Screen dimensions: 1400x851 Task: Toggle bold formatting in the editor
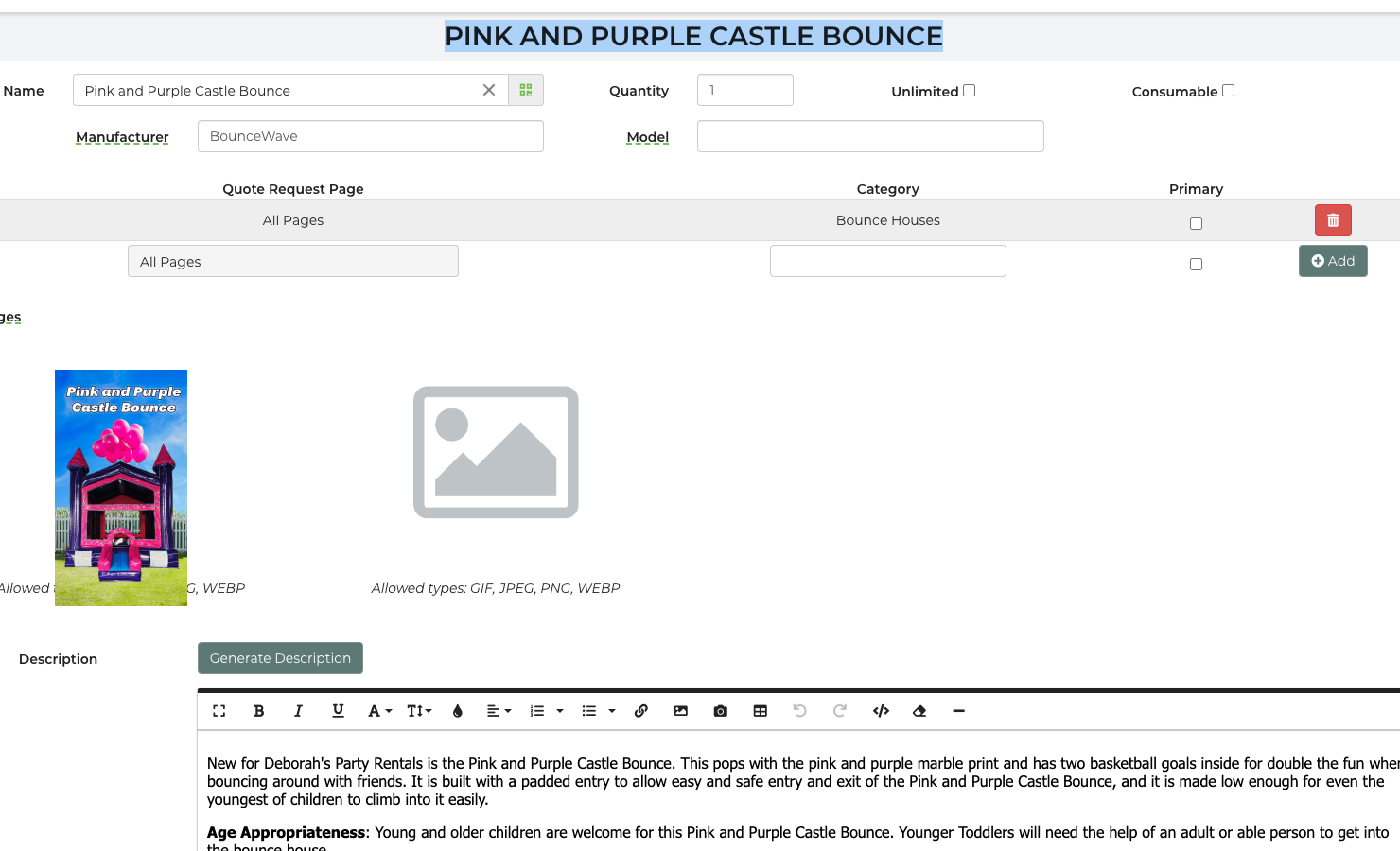(258, 711)
